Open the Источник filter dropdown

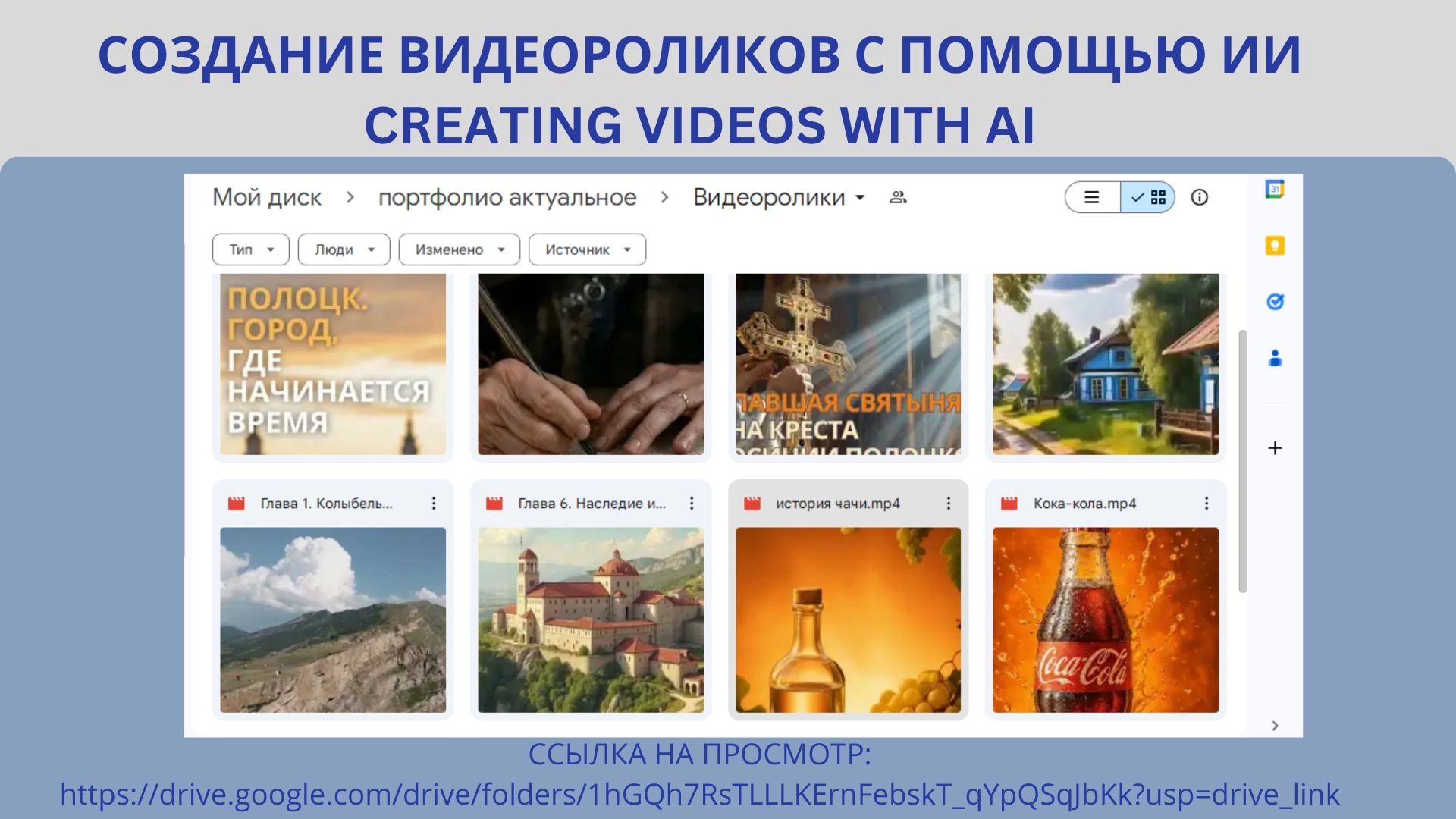[587, 249]
